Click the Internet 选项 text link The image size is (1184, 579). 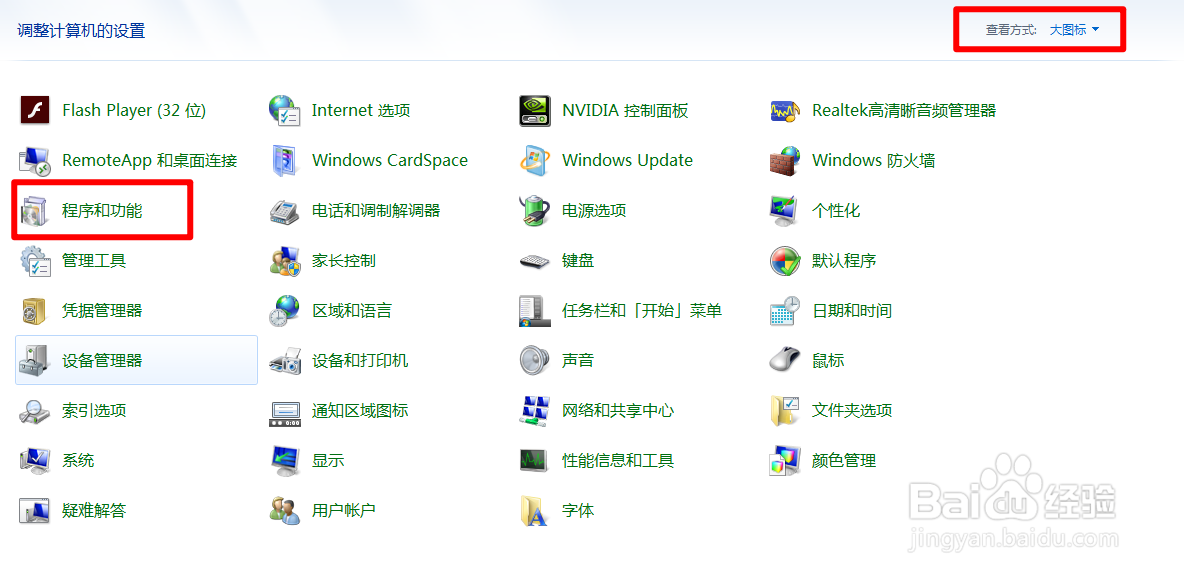(x=361, y=111)
